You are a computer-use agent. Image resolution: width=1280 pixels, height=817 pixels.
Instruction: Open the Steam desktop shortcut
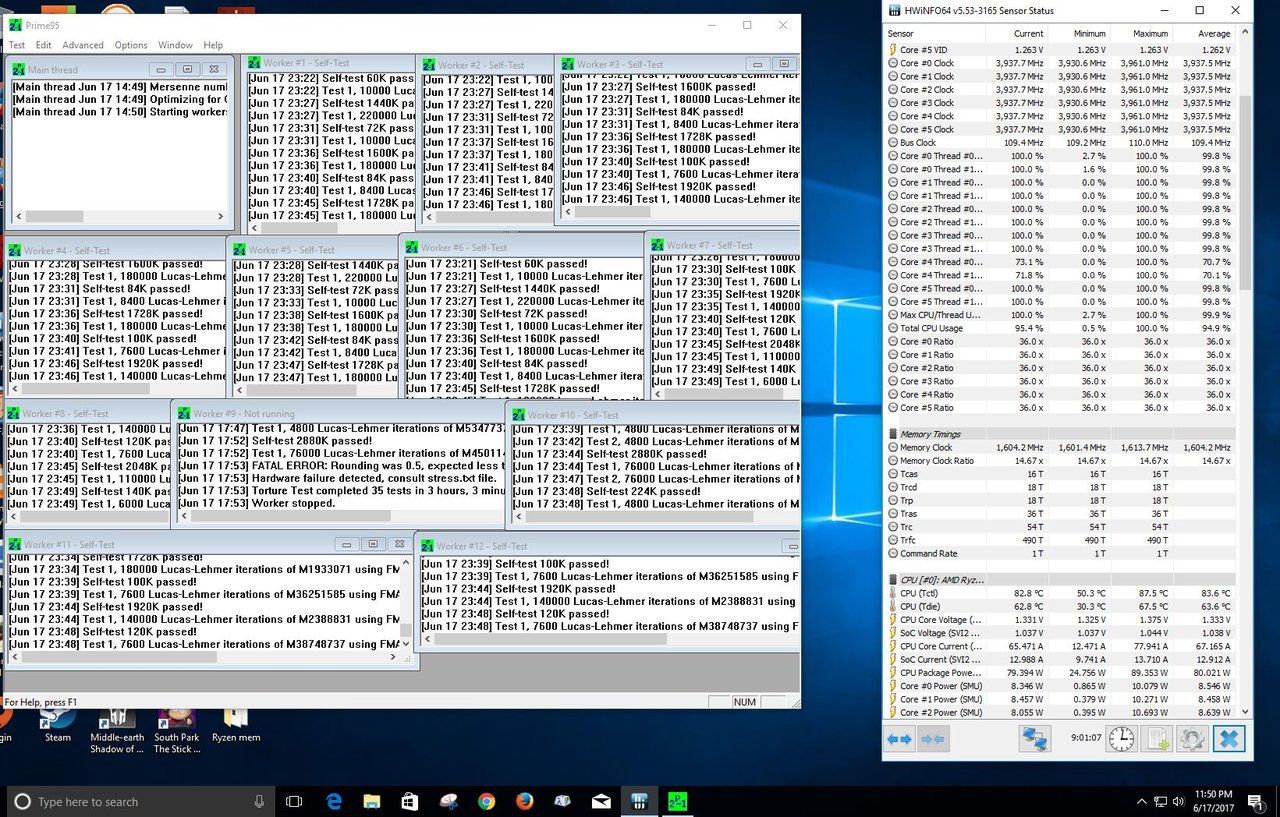[x=58, y=726]
